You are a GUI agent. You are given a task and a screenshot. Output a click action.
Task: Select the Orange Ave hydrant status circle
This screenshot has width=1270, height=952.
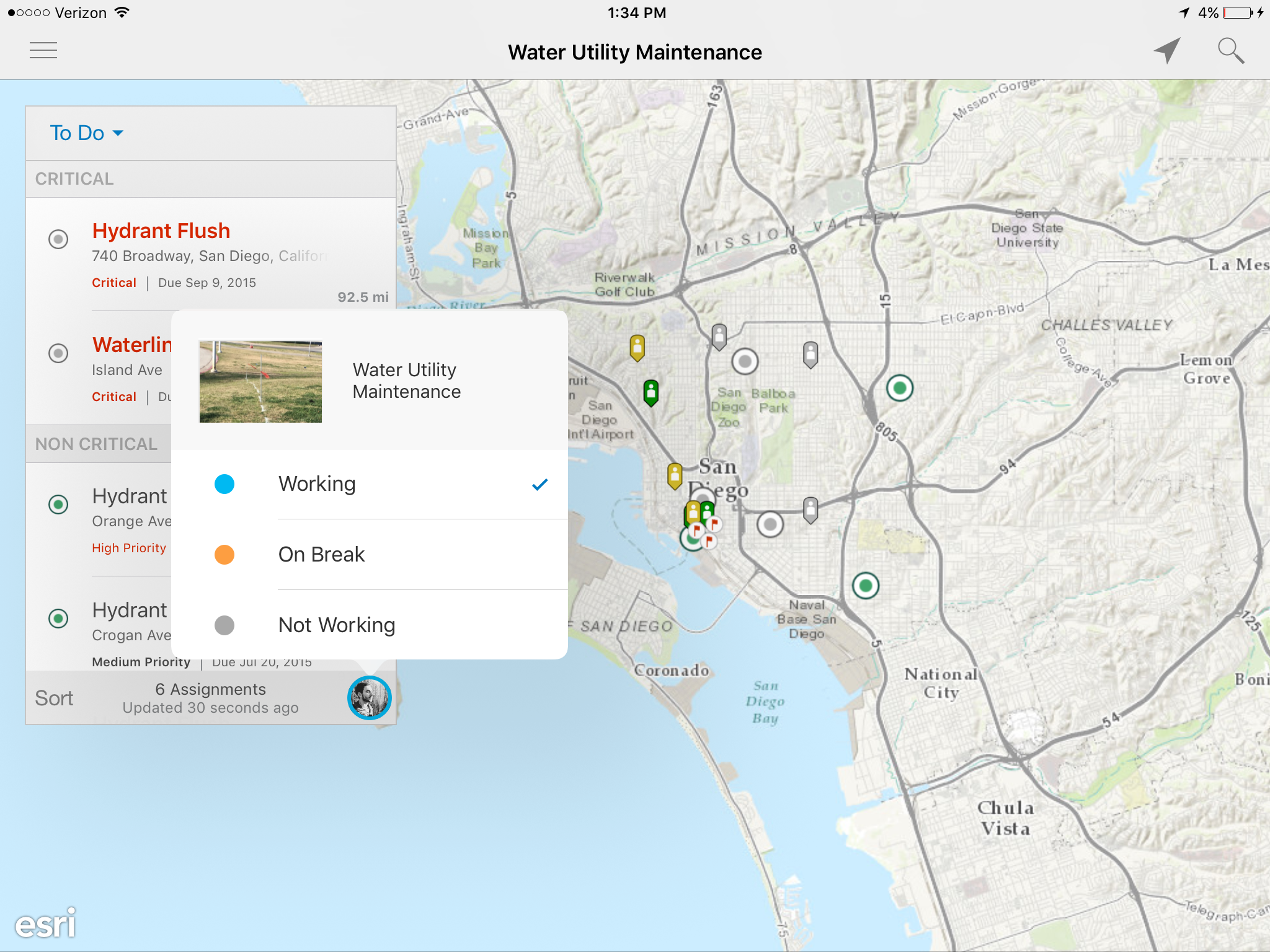pyautogui.click(x=58, y=505)
